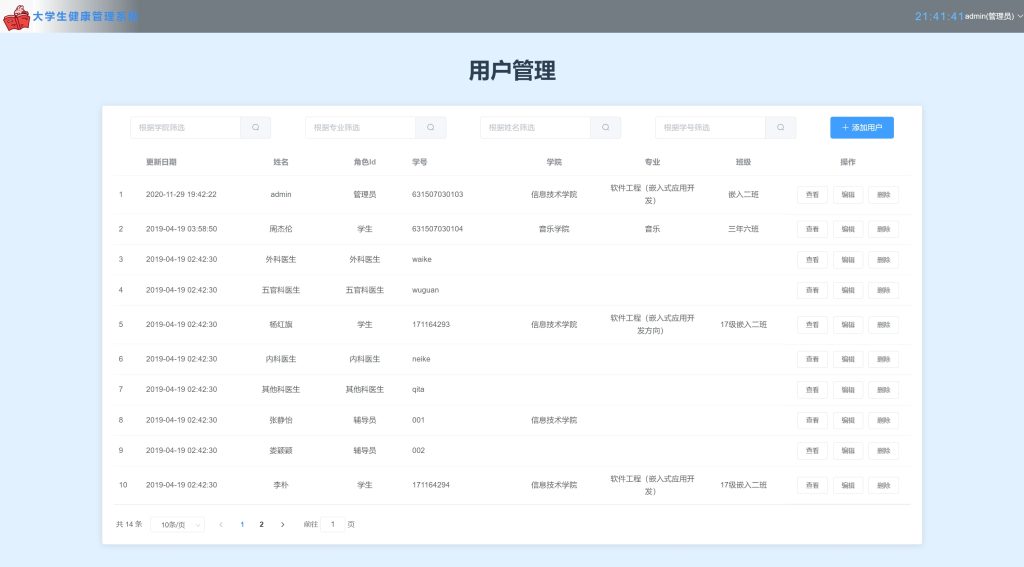View the admin user row

point(812,195)
